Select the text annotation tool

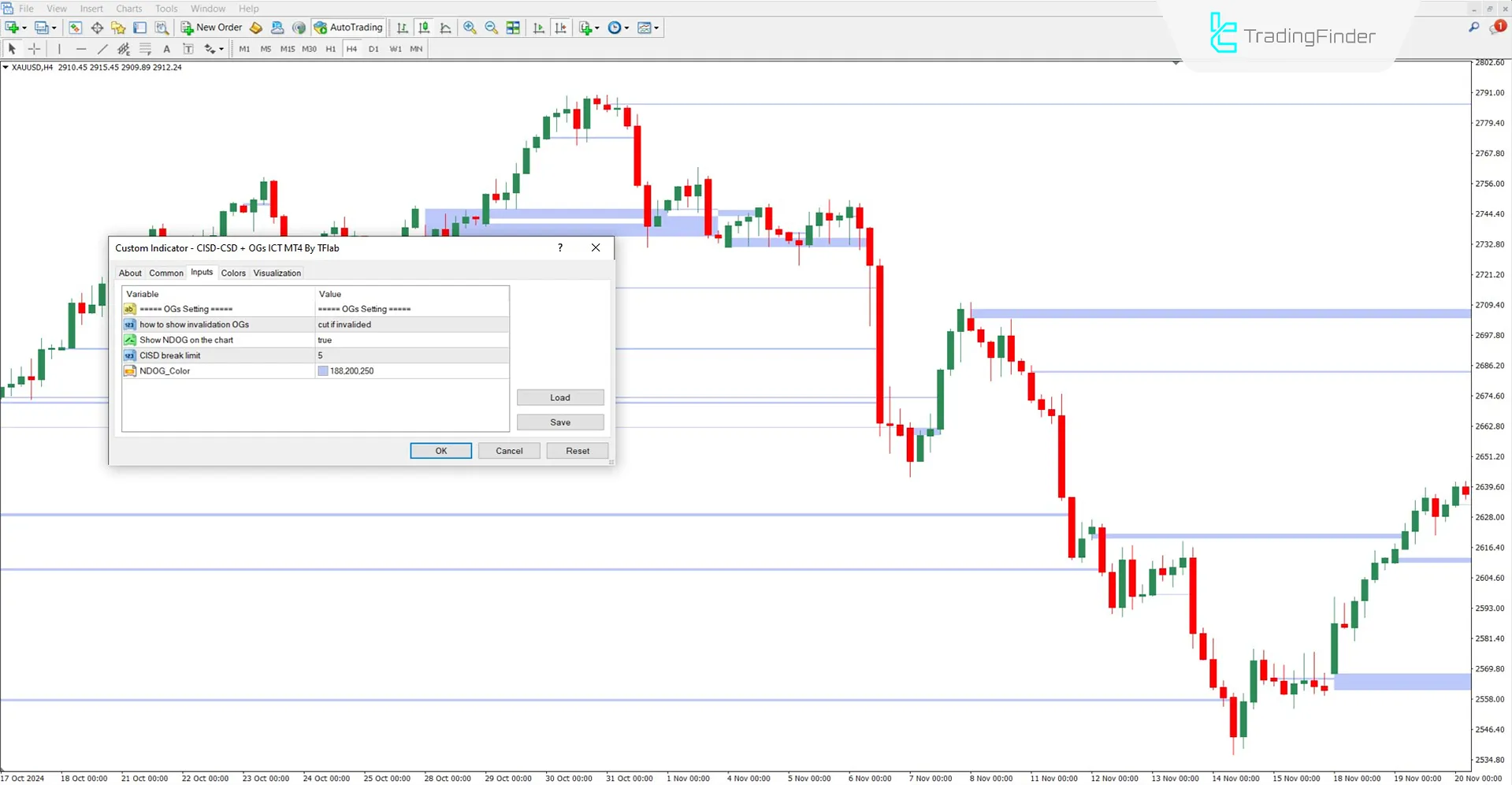[x=166, y=49]
